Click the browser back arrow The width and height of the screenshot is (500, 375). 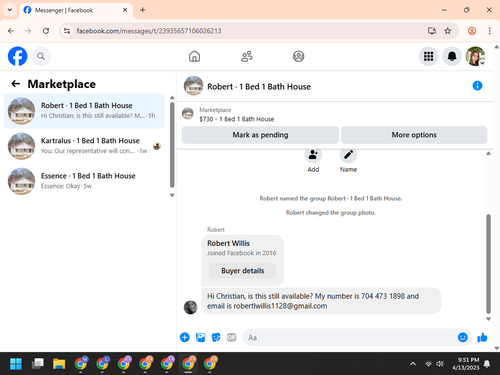pyautogui.click(x=11, y=31)
